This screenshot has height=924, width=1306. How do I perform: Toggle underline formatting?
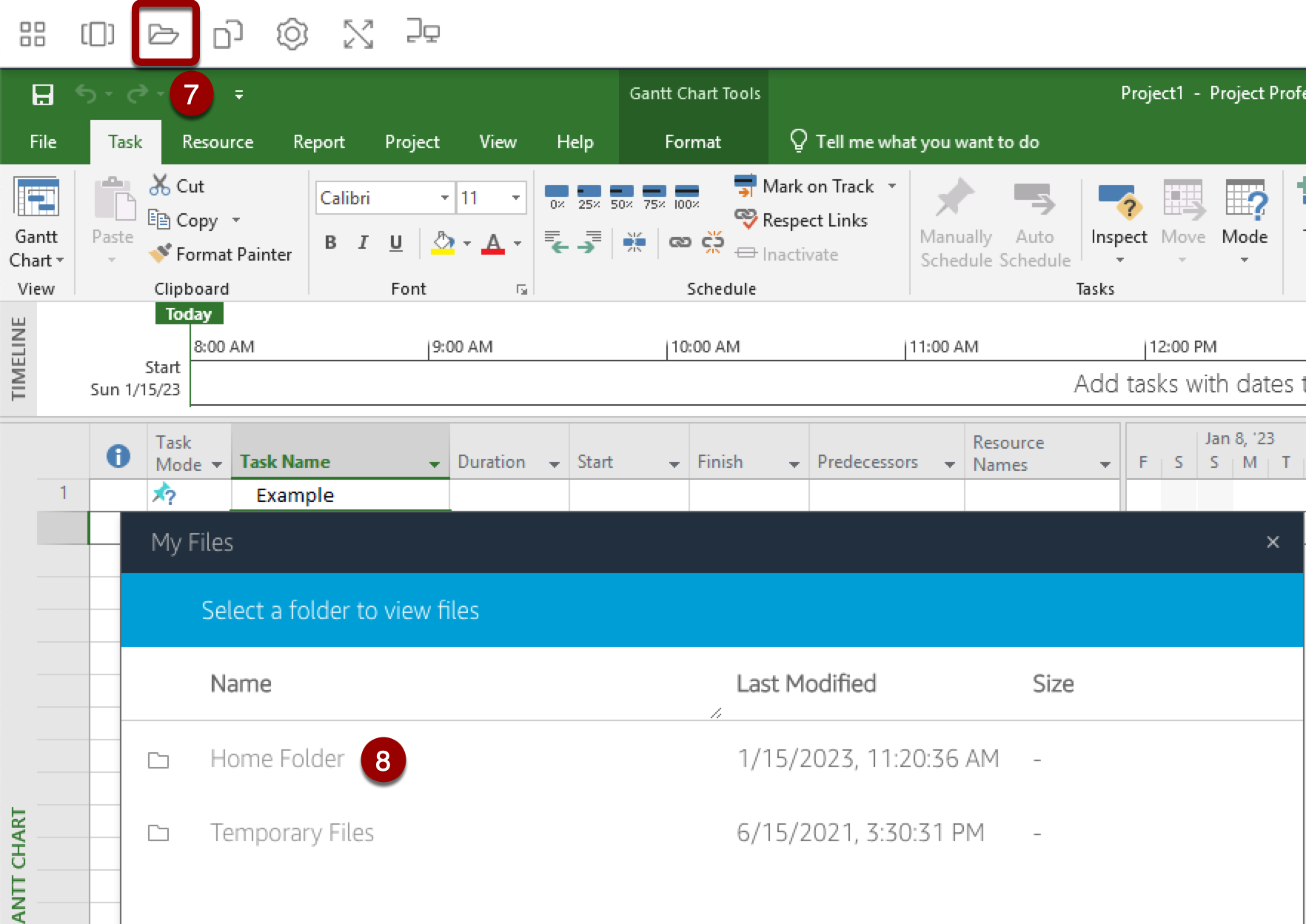pos(396,243)
